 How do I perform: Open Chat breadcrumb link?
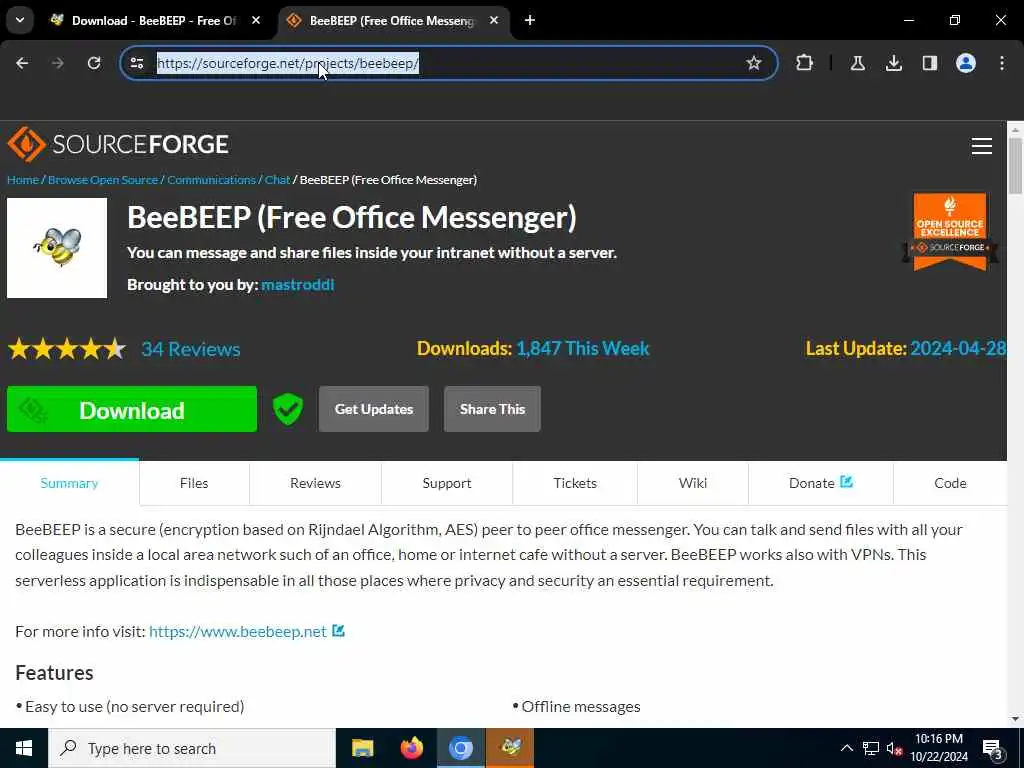(x=277, y=180)
